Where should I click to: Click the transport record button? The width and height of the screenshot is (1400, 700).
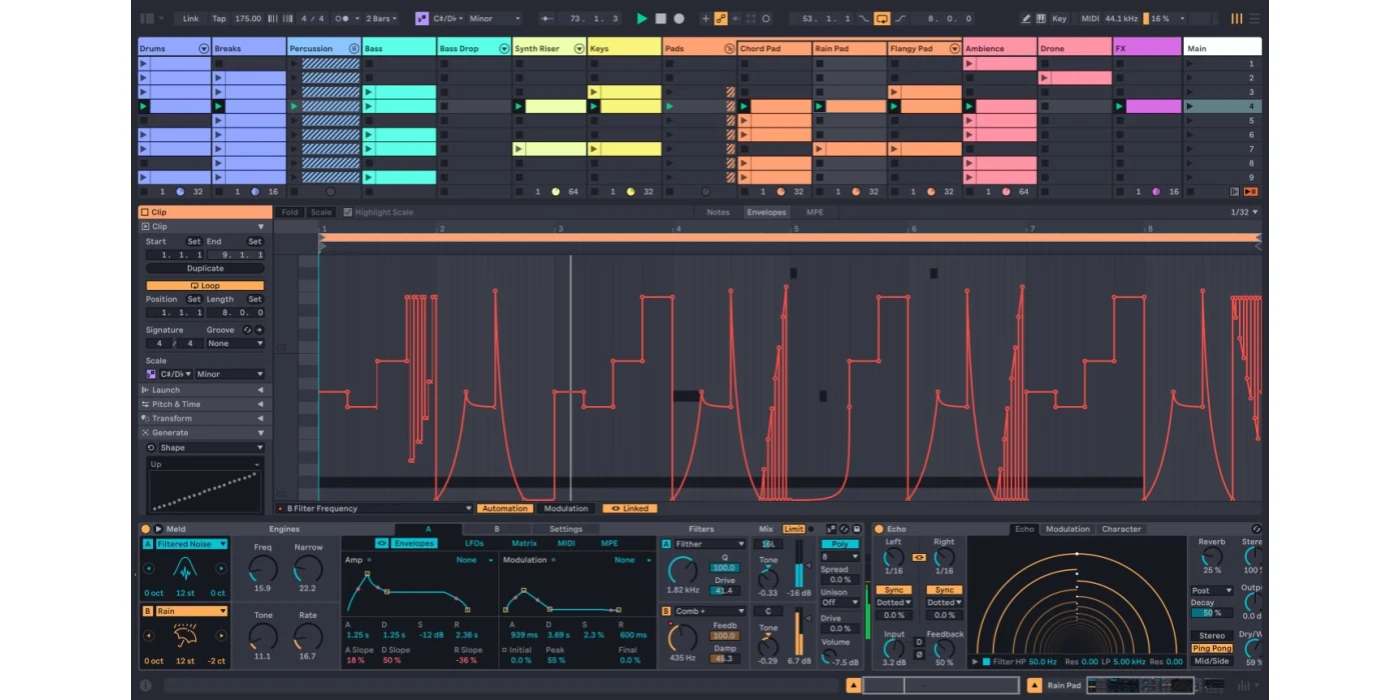tap(679, 18)
